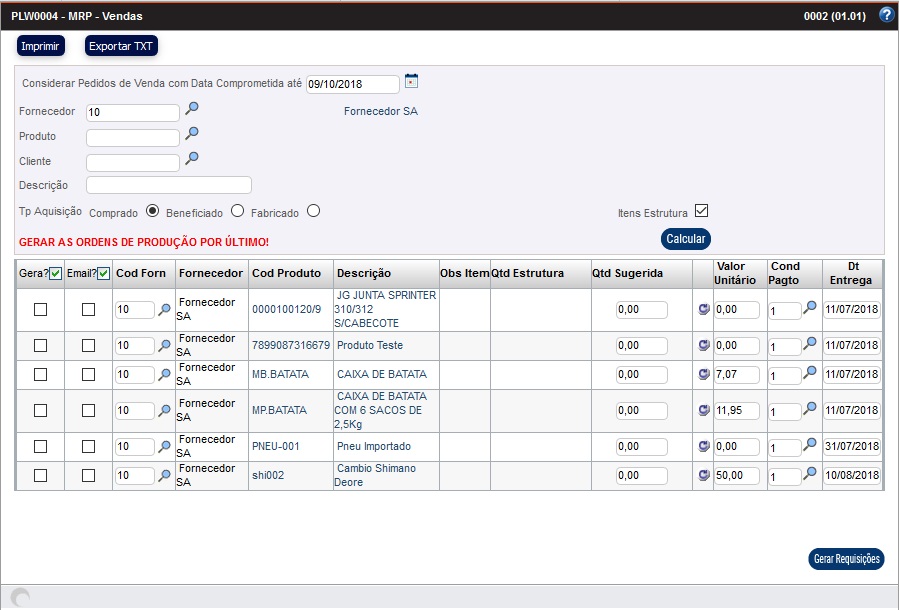Click refresh icon in Produto Teste row
899x610 pixels.
click(704, 345)
